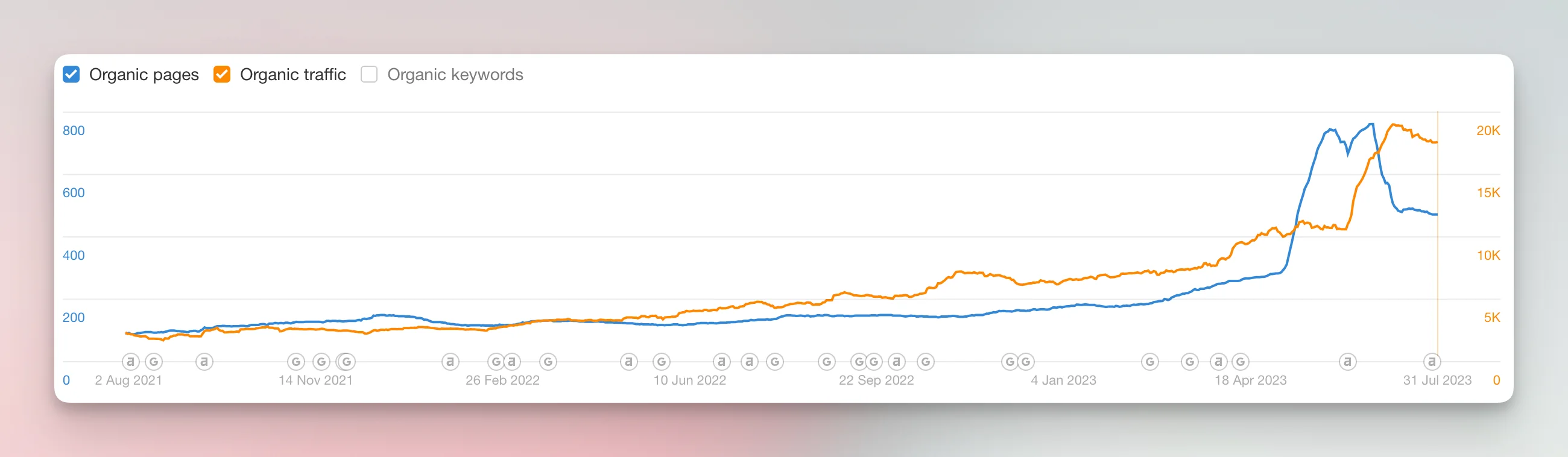Select the second 'a' marker from the left
The width and height of the screenshot is (1568, 457).
204,362
